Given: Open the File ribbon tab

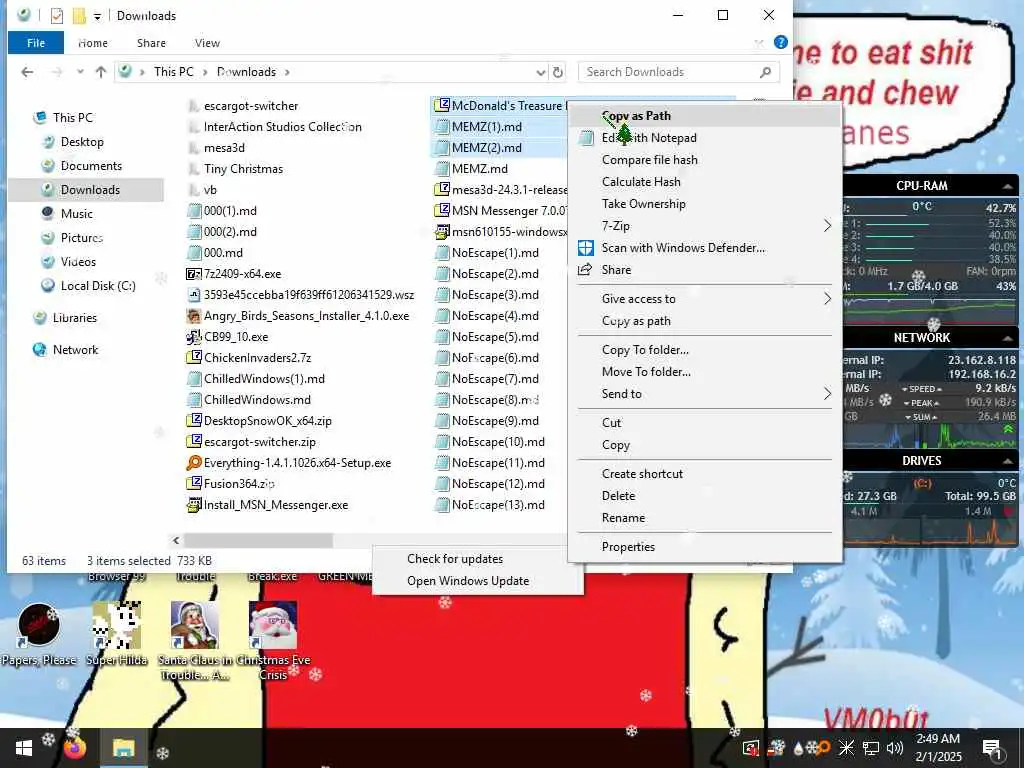Looking at the screenshot, I should tap(36, 43).
